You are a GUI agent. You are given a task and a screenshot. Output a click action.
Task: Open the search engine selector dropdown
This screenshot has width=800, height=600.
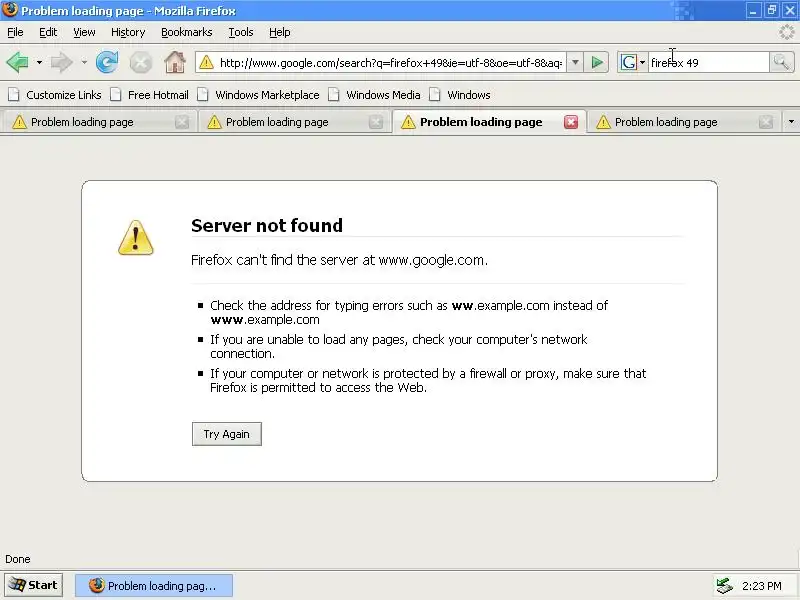tap(642, 63)
